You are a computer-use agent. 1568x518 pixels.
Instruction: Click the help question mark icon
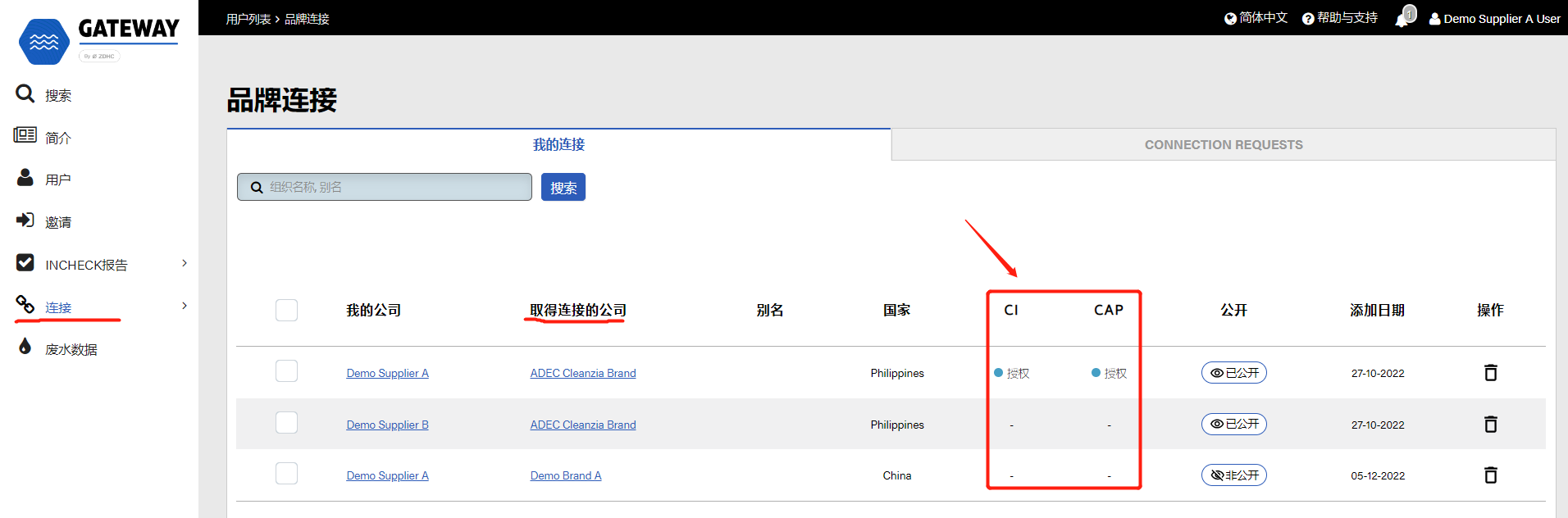[x=1308, y=19]
